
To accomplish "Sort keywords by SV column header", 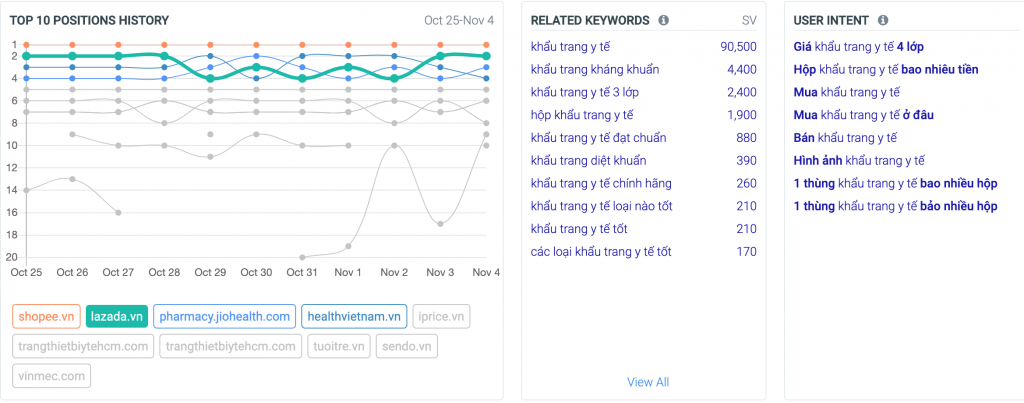I will (x=749, y=20).
